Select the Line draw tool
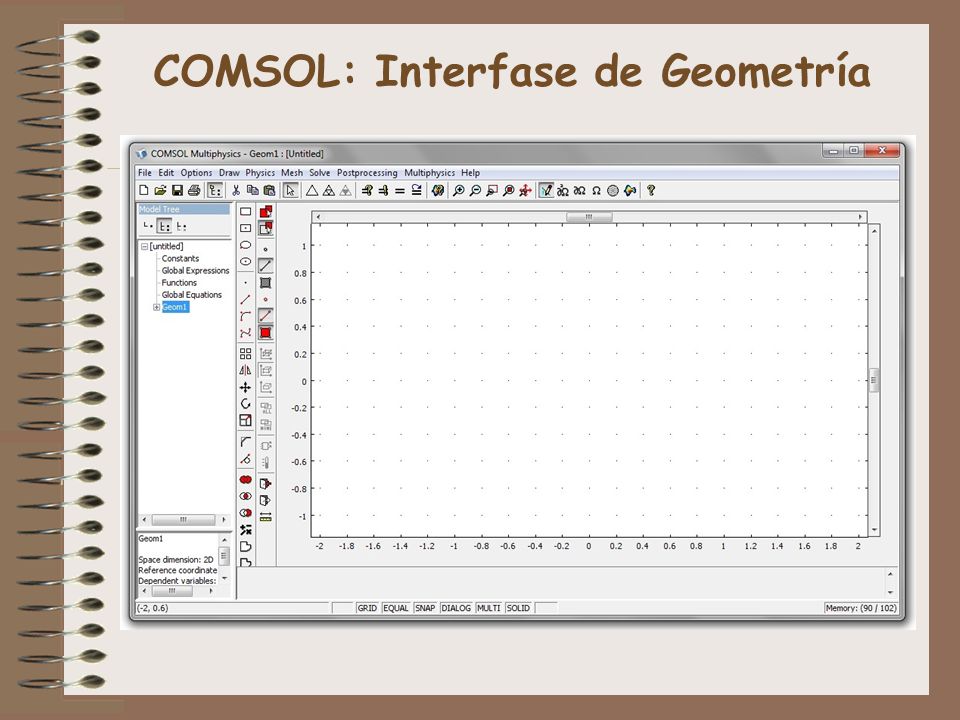This screenshot has height=720, width=960. [x=246, y=299]
